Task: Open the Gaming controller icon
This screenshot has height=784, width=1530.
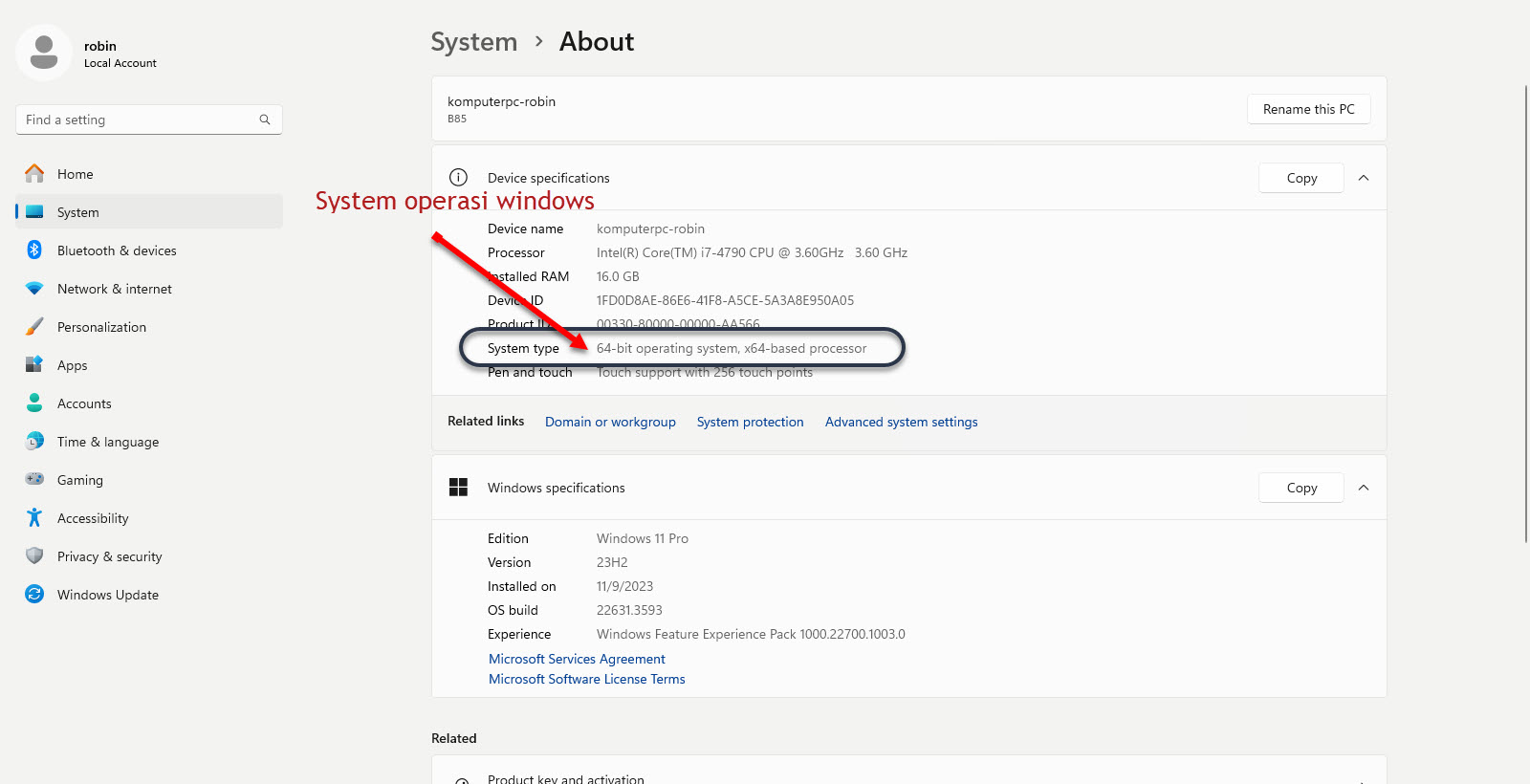Action: (x=34, y=479)
